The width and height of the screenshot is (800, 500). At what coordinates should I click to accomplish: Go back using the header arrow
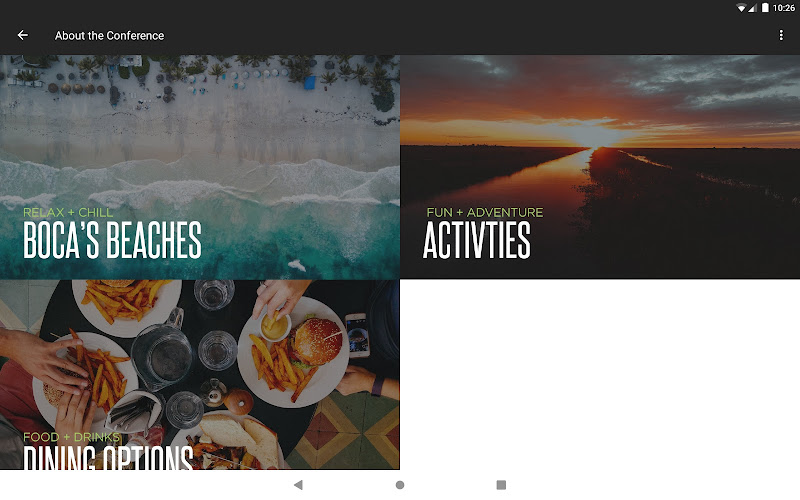click(23, 35)
